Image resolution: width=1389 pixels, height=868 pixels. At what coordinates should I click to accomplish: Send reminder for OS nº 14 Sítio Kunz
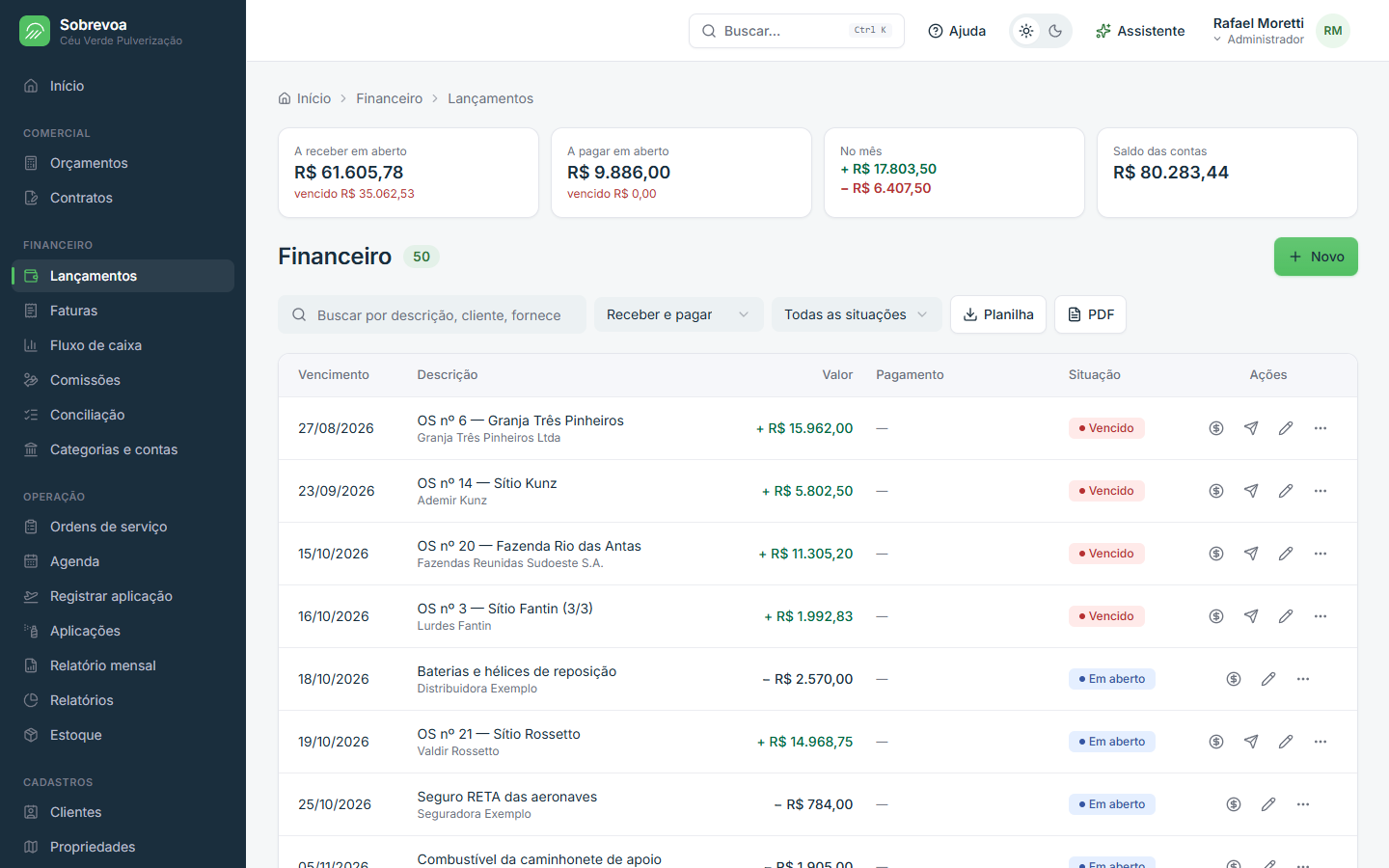tap(1251, 491)
